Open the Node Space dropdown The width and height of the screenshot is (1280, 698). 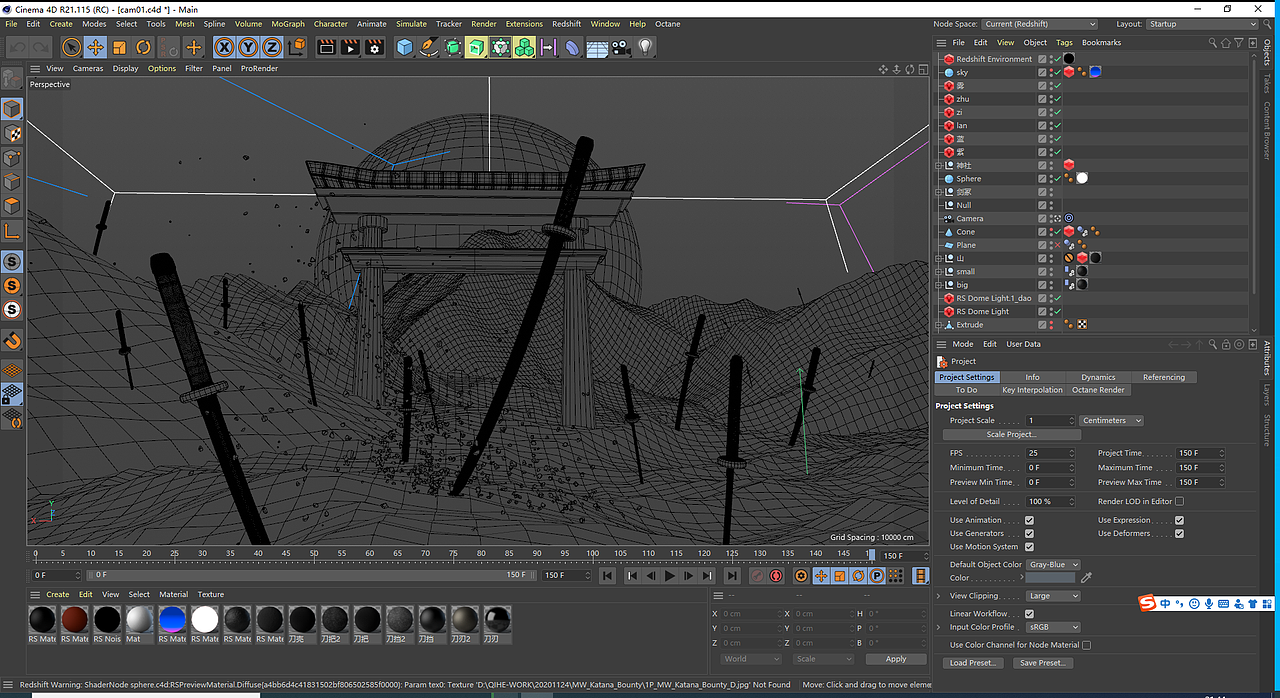click(1040, 24)
